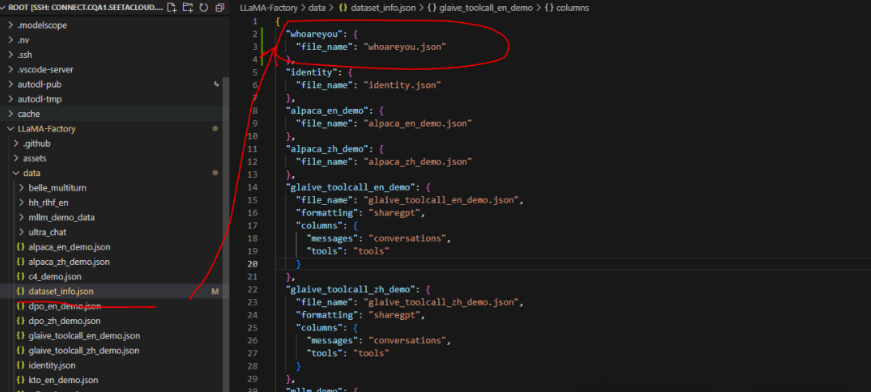This screenshot has height=392, width=871.
Task: Expand the .ssh folder chevron
Action: pos(11,55)
